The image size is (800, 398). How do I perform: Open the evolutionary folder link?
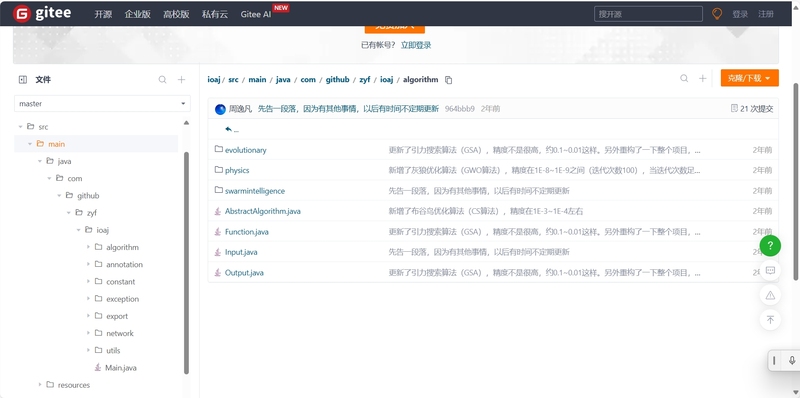[245, 150]
